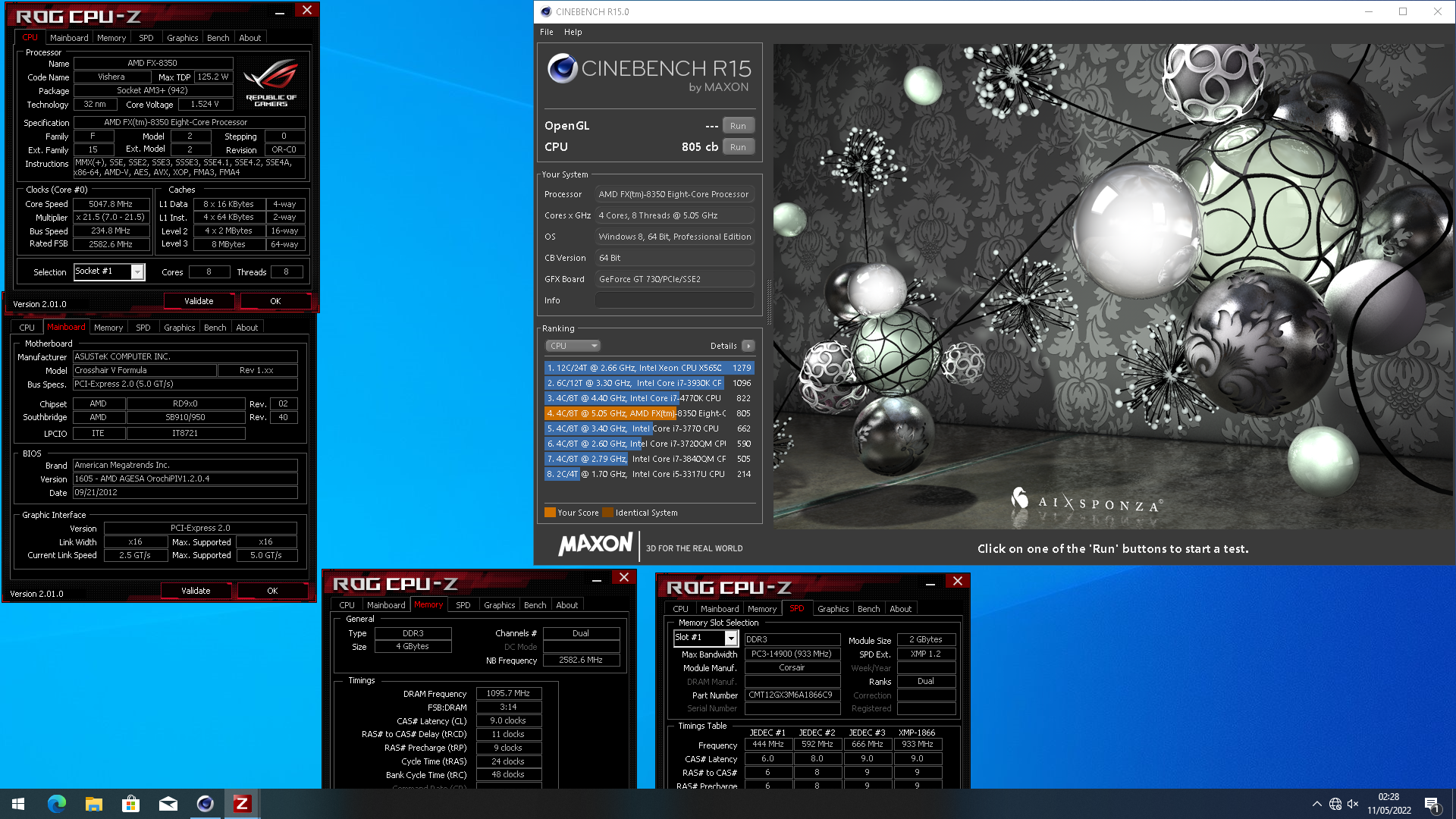This screenshot has height=819, width=1456.
Task: Click the Part Number CMT12GX3M6A1866C9 field
Action: click(x=792, y=695)
